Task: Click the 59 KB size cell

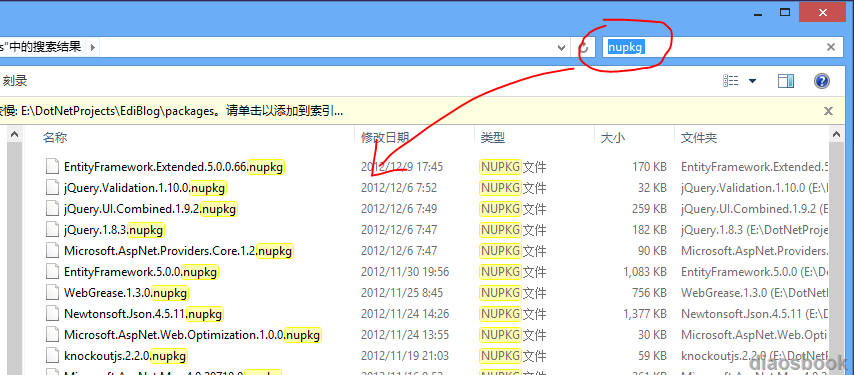Action: 652,356
